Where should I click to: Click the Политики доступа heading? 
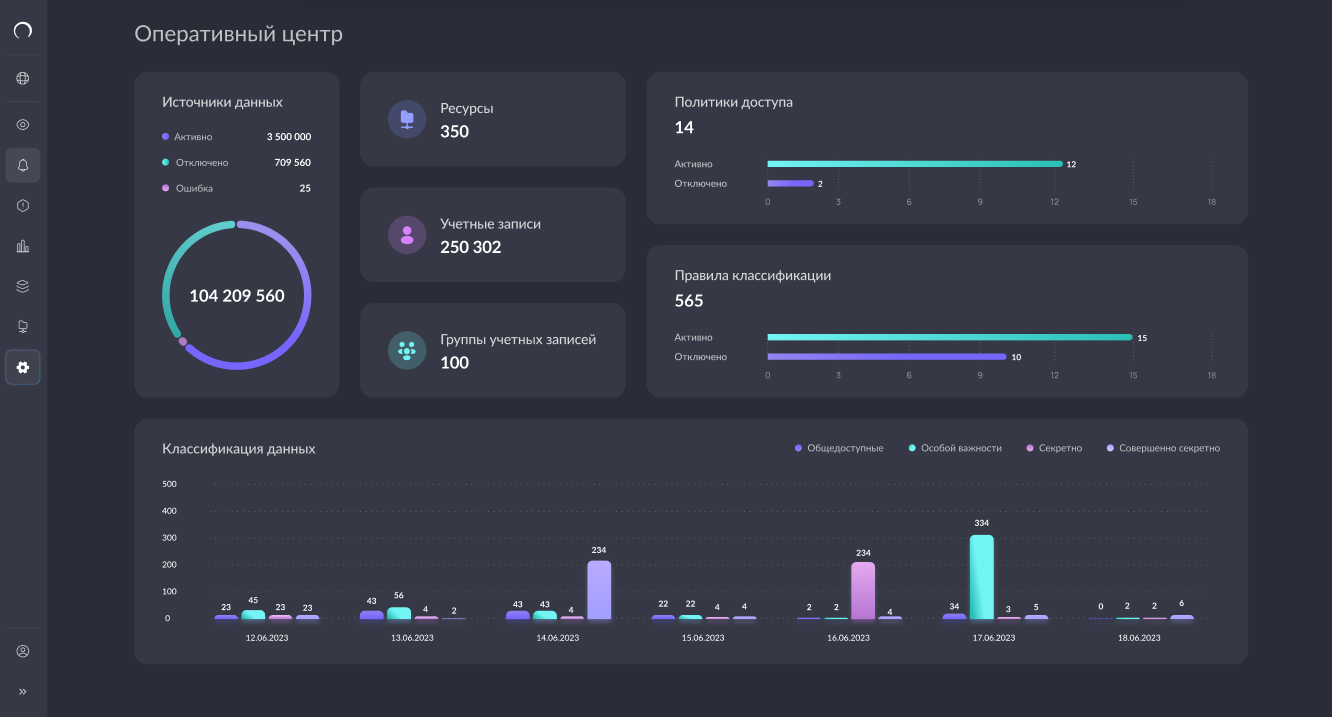pos(734,102)
